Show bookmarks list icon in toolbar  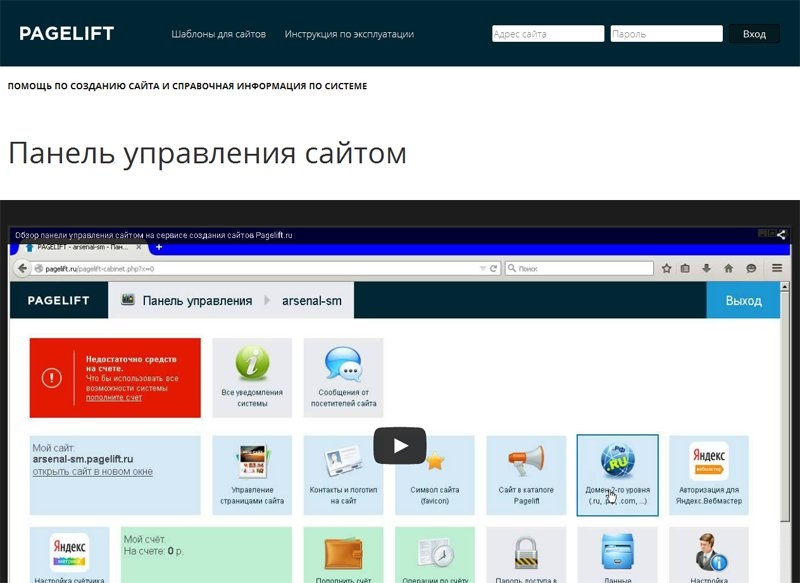[x=685, y=268]
